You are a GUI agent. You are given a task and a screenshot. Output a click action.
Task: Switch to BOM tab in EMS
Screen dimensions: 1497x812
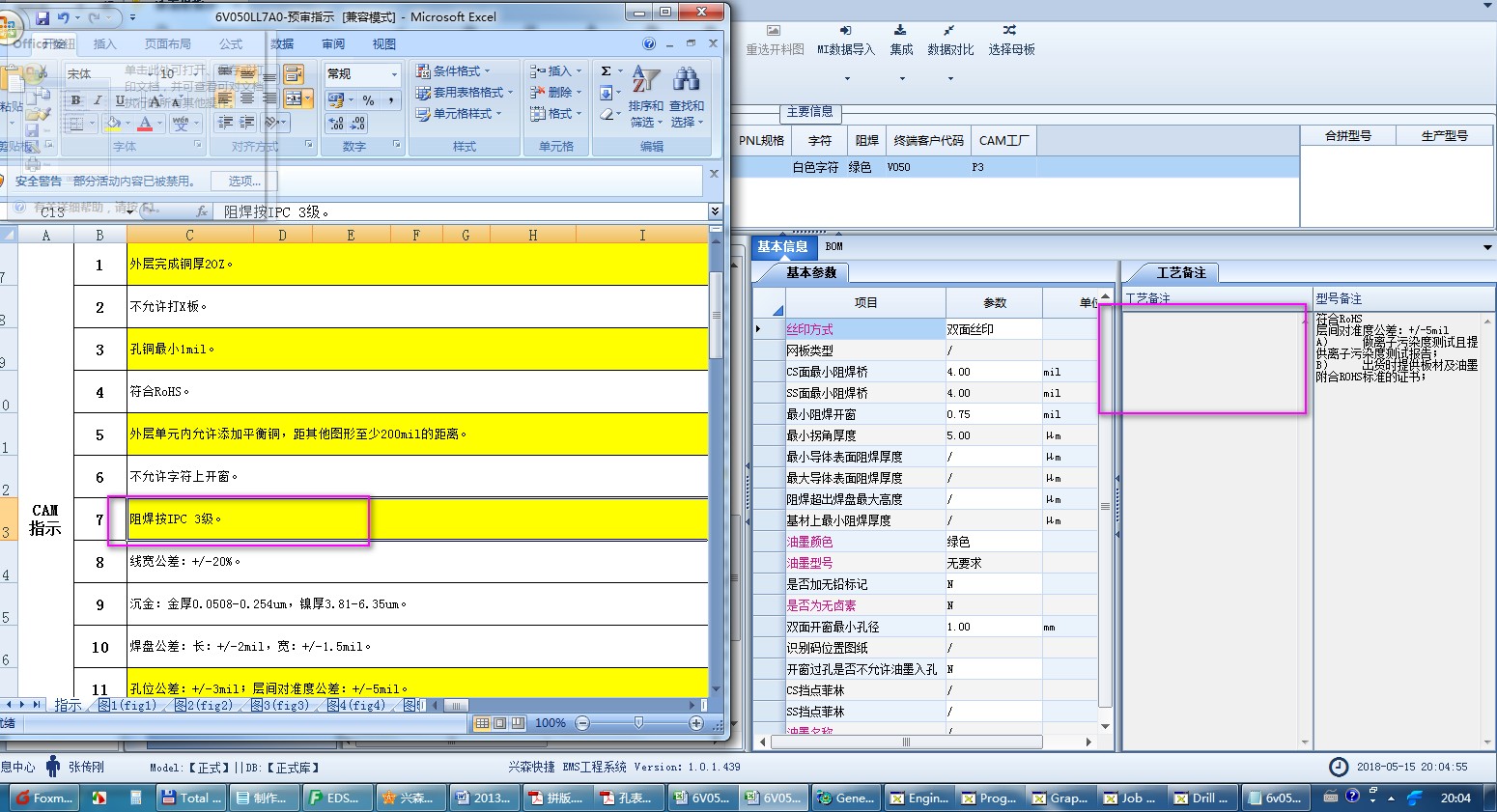[x=834, y=246]
